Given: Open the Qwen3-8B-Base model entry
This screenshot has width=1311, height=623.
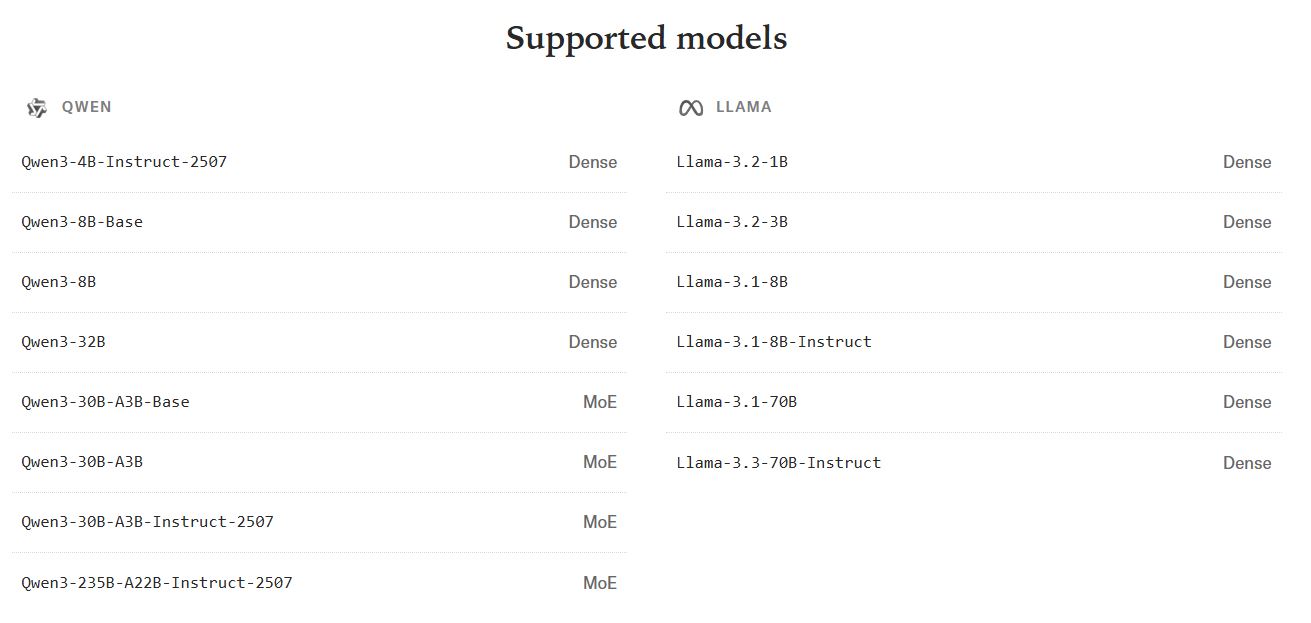Looking at the screenshot, I should point(82,222).
